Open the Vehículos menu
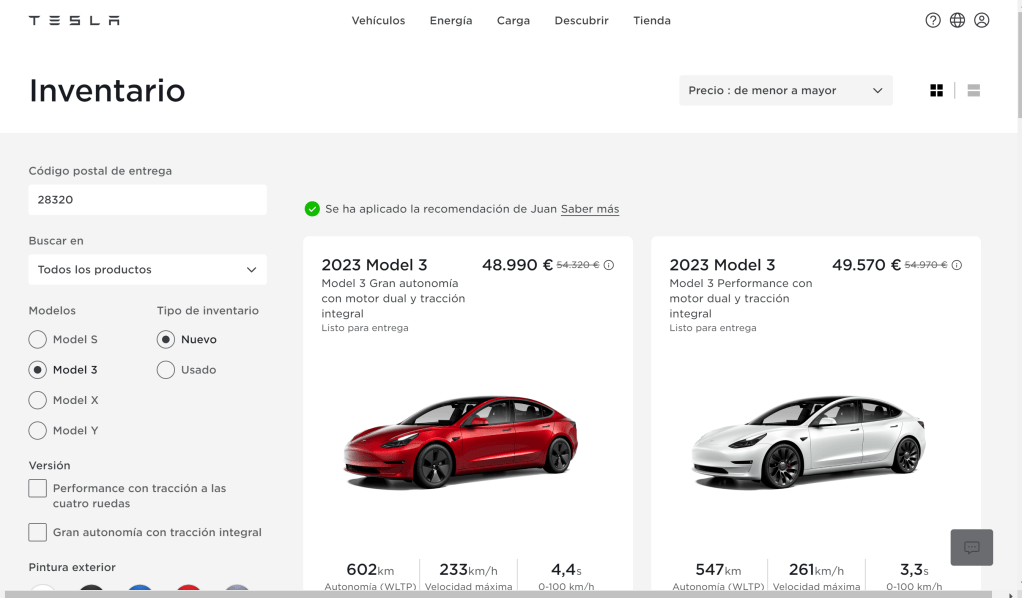This screenshot has width=1022, height=598. [x=378, y=20]
